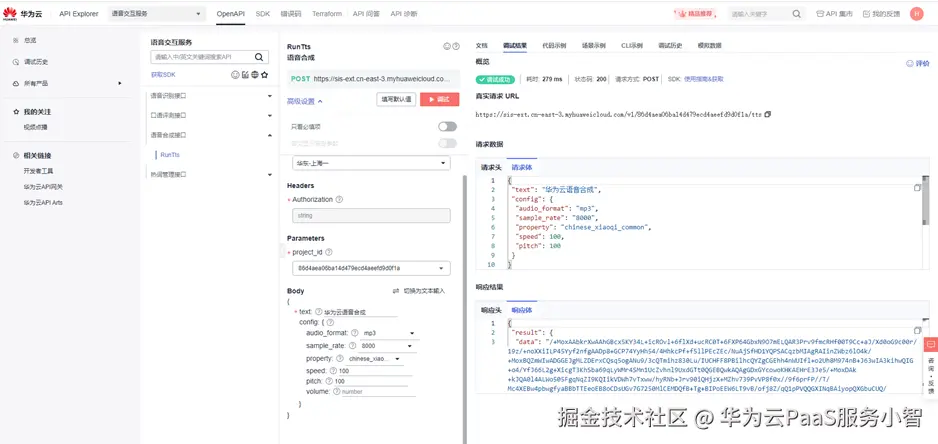Click the red 调试 debug button

pos(440,99)
